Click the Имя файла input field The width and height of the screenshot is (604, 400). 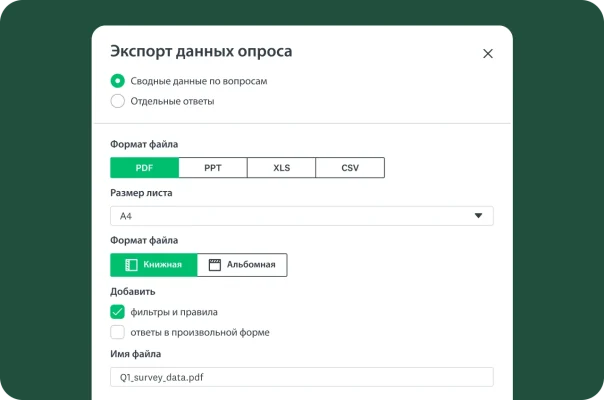302,377
